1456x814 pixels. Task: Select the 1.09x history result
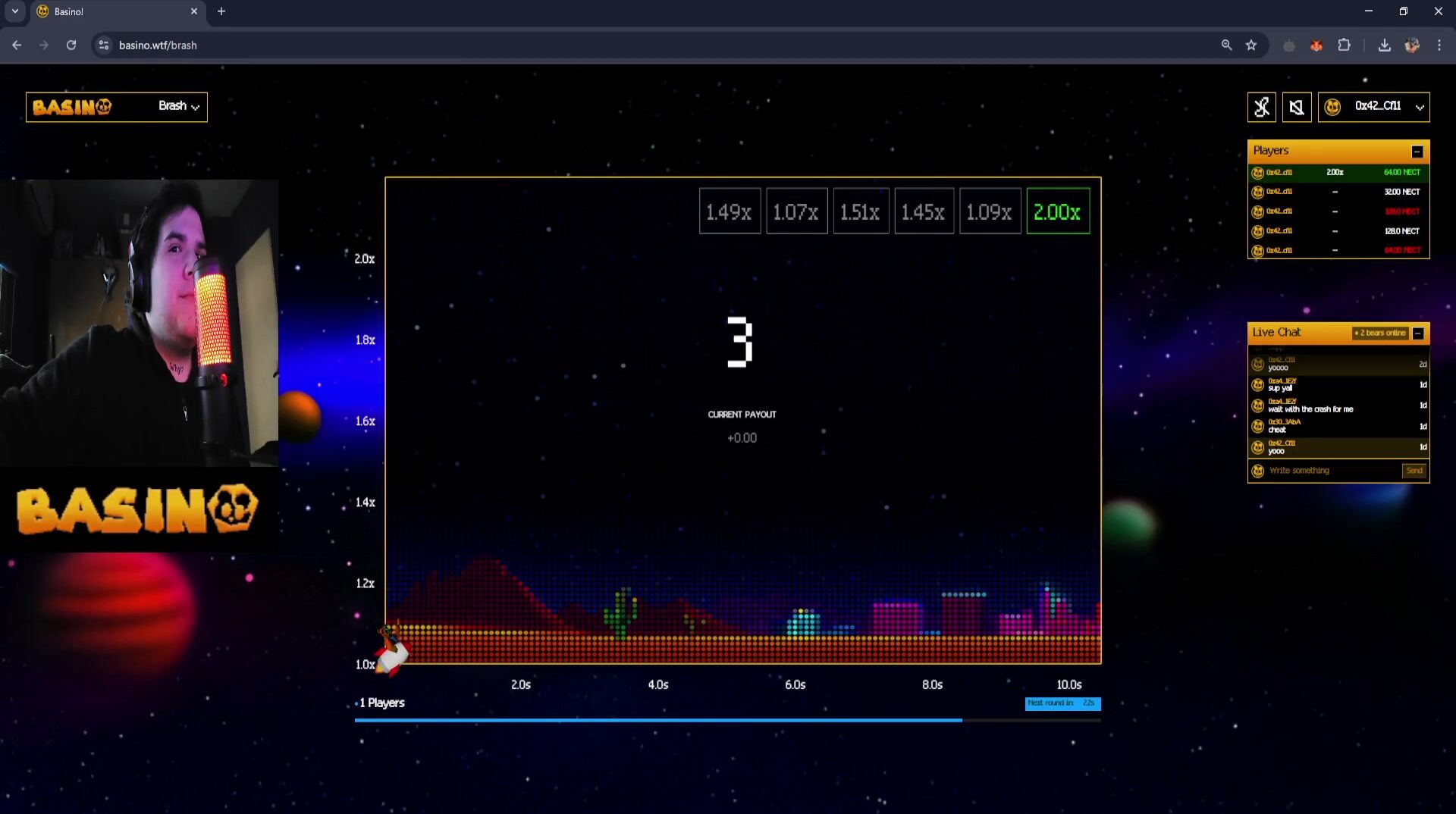pyautogui.click(x=990, y=211)
